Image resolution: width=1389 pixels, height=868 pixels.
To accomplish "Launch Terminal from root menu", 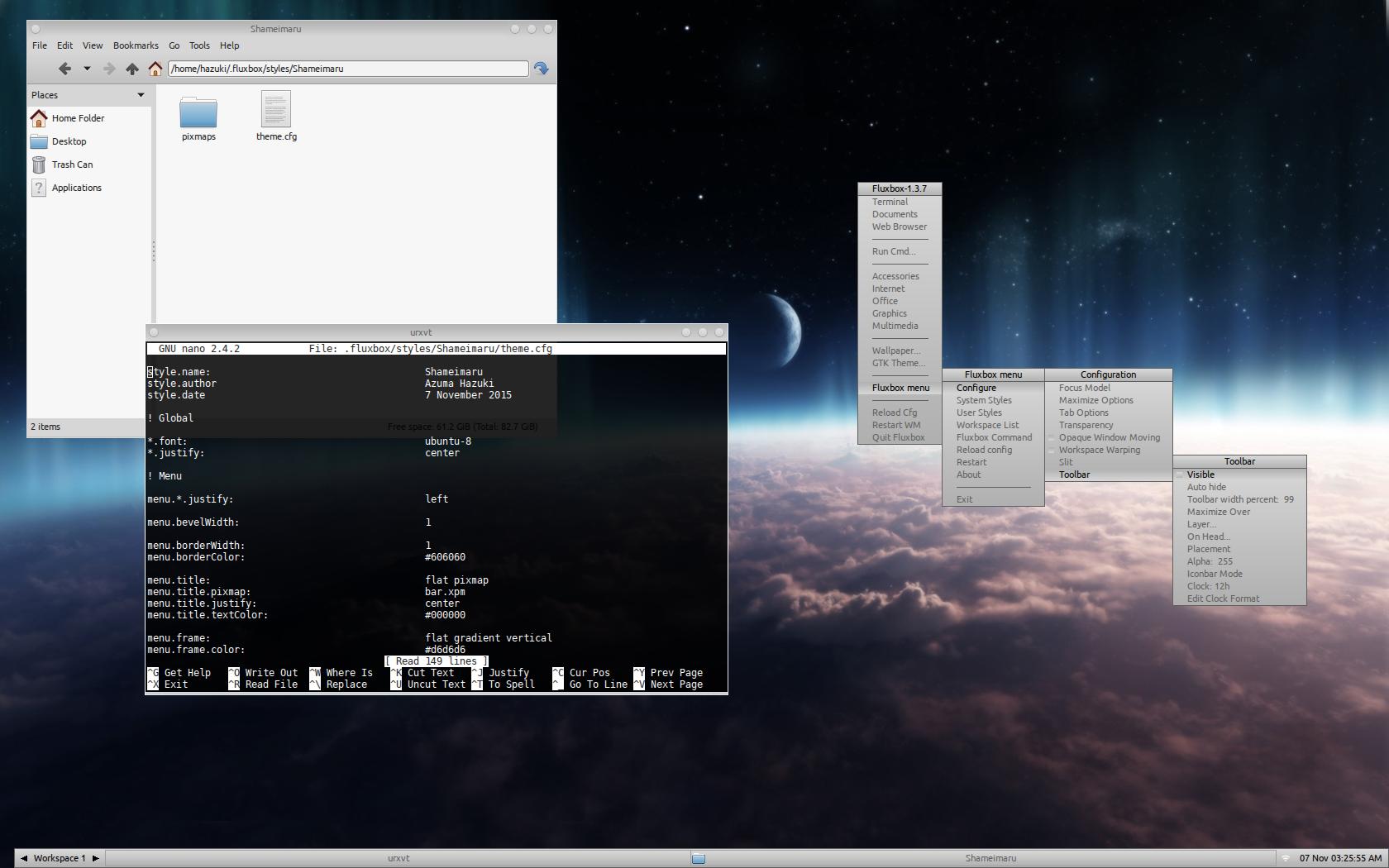I will coord(900,202).
